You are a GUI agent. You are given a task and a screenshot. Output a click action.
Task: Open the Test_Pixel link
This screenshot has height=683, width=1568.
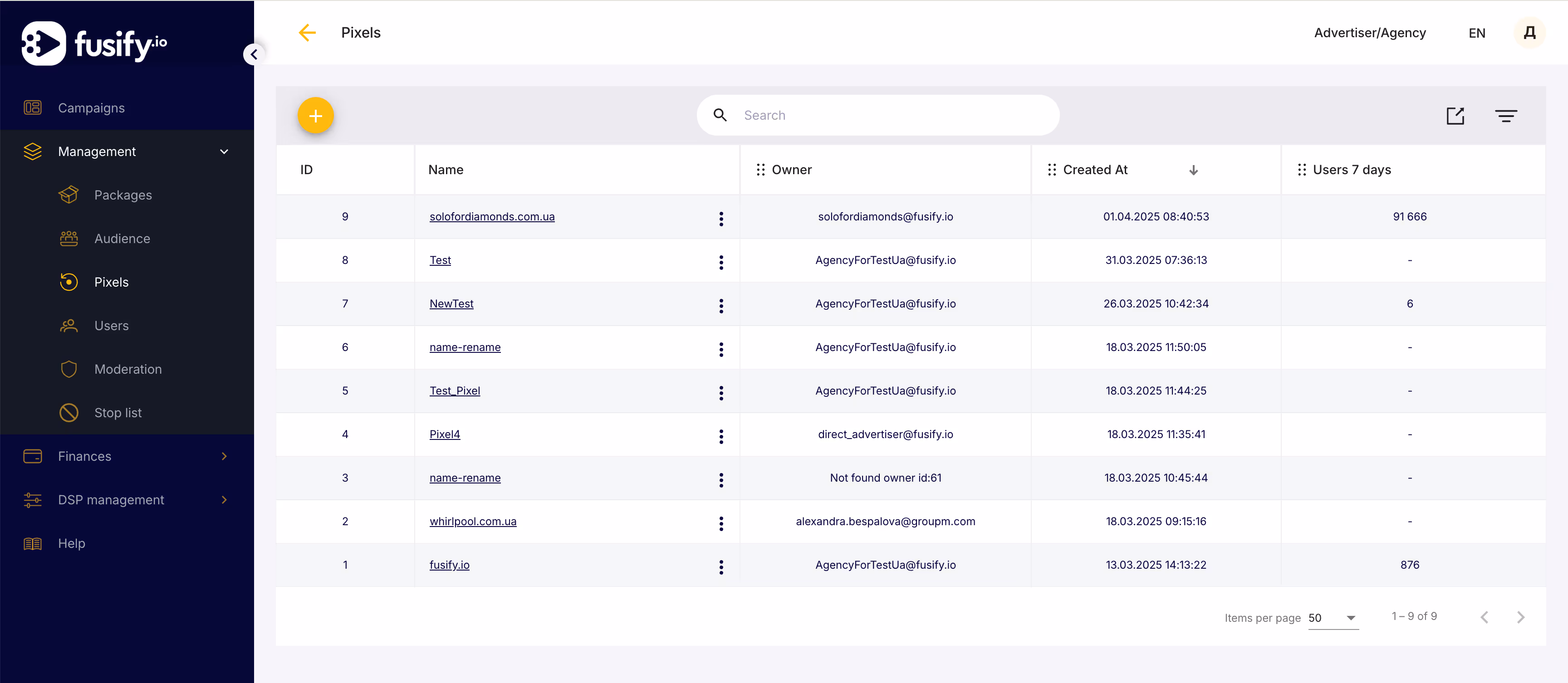(x=455, y=390)
